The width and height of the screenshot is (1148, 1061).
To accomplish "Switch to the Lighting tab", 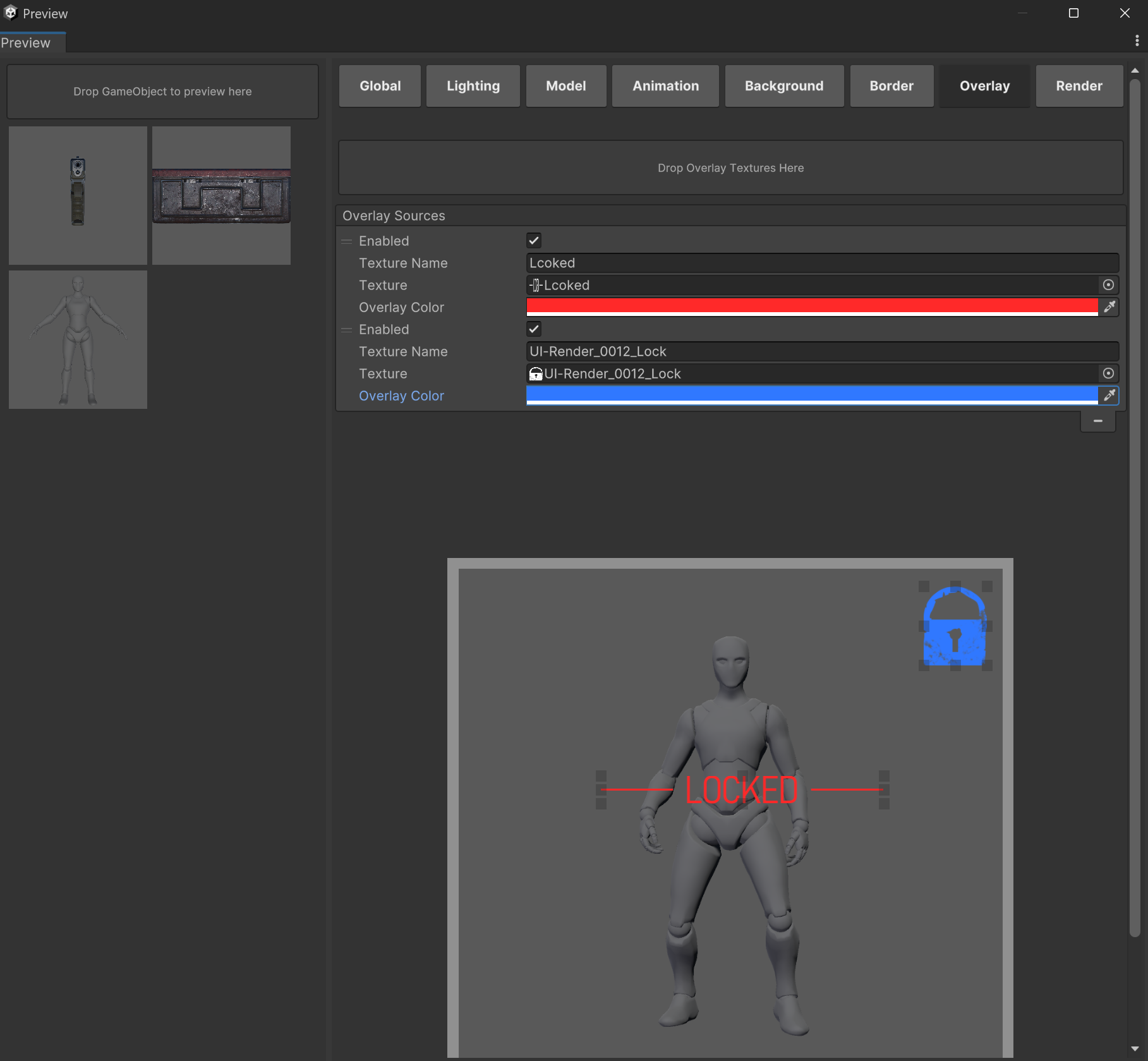I will tap(473, 86).
